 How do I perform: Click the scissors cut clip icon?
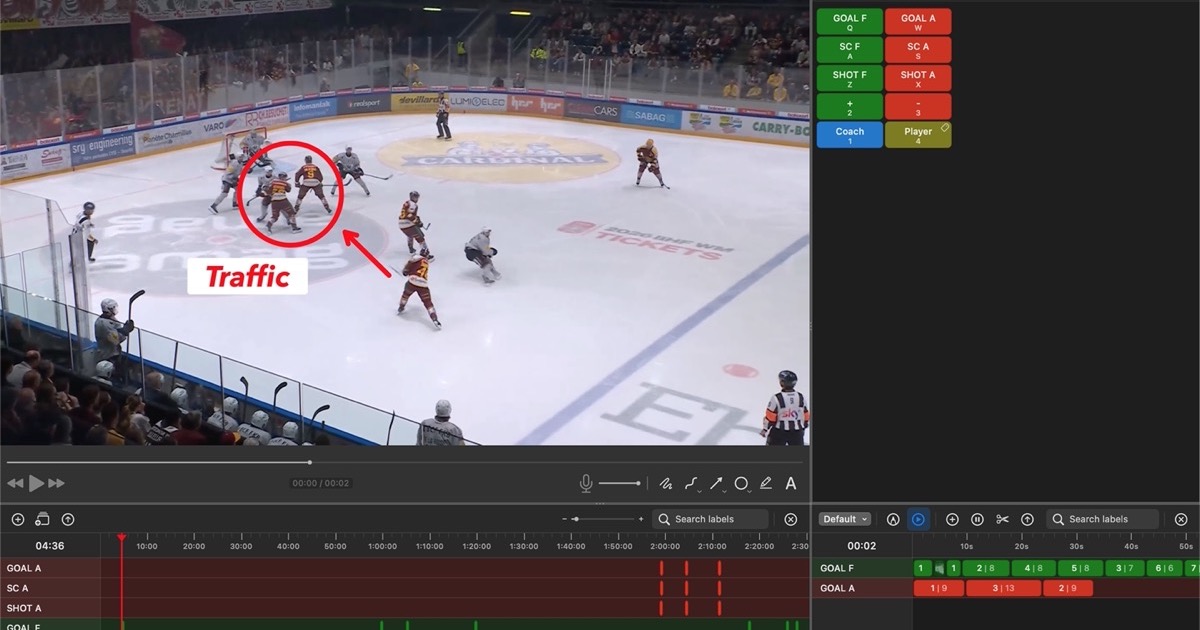coord(1002,519)
